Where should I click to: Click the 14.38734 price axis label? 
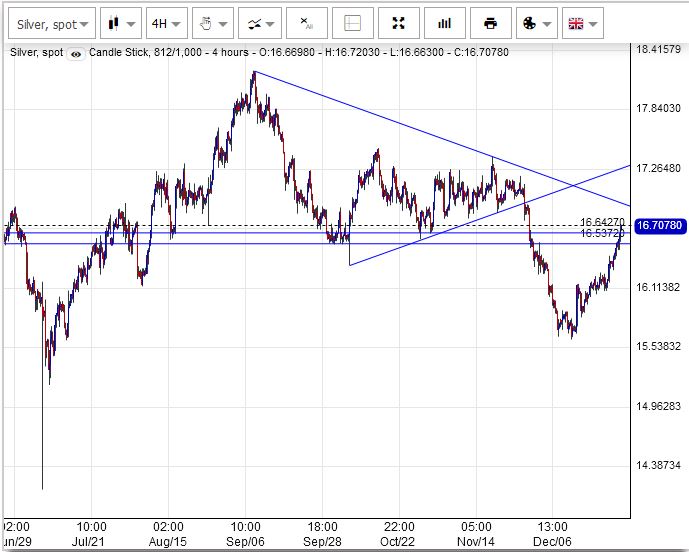point(658,465)
